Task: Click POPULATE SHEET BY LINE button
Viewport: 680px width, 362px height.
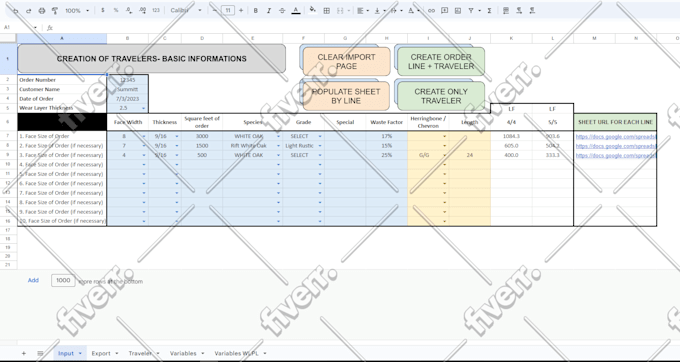Action: [347, 96]
